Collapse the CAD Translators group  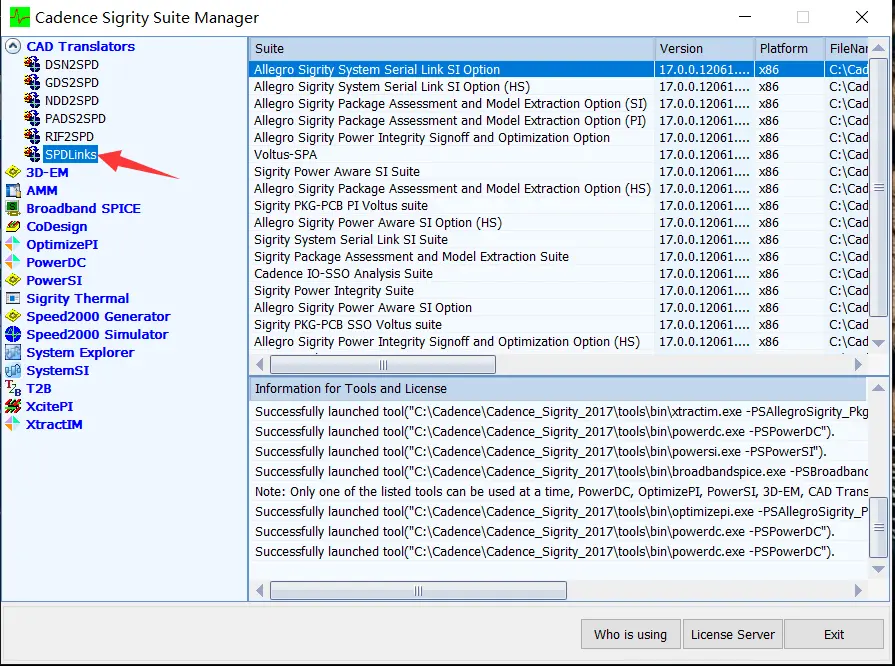click(13, 46)
